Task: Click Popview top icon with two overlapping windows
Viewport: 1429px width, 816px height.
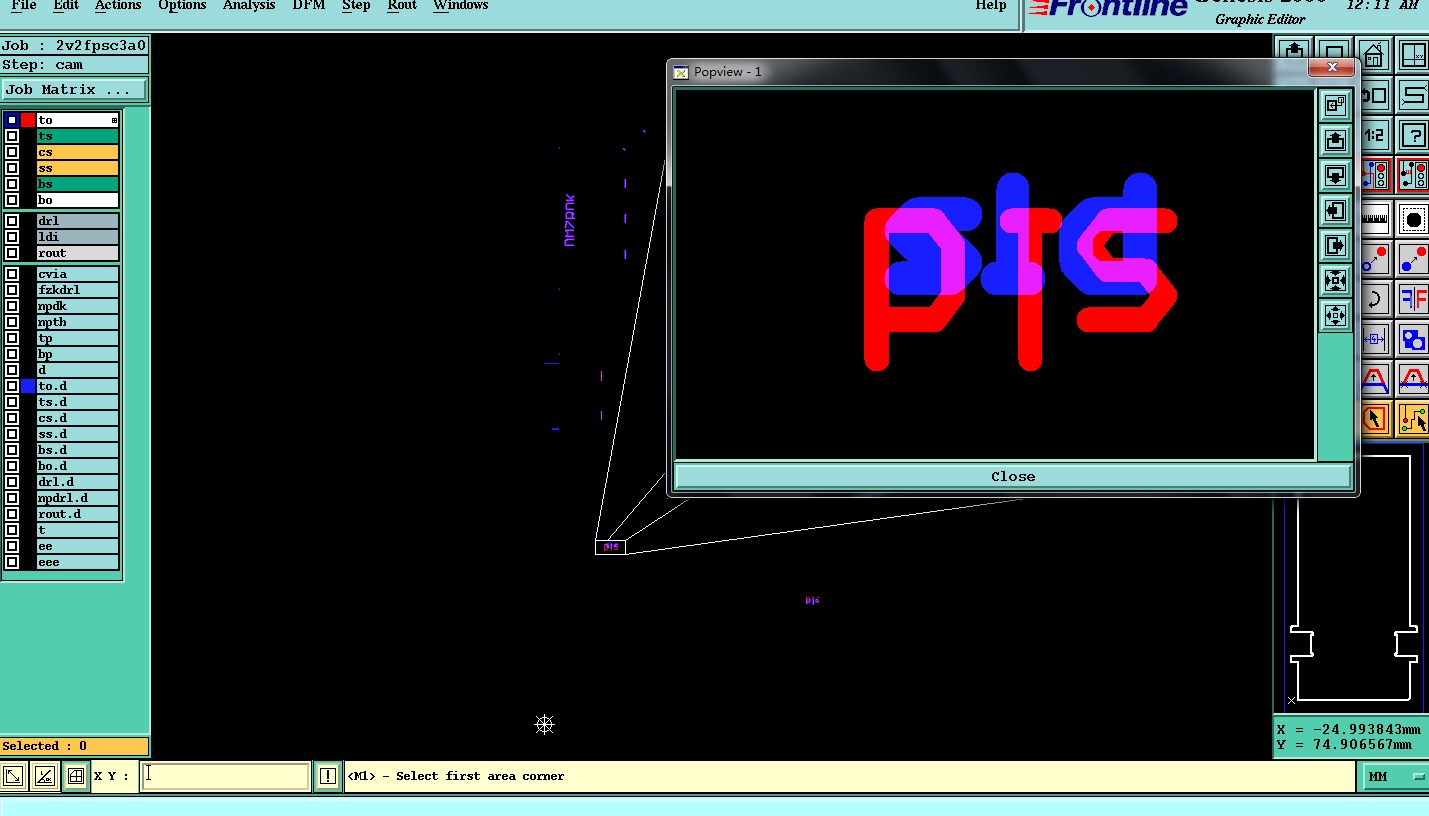Action: point(1335,105)
